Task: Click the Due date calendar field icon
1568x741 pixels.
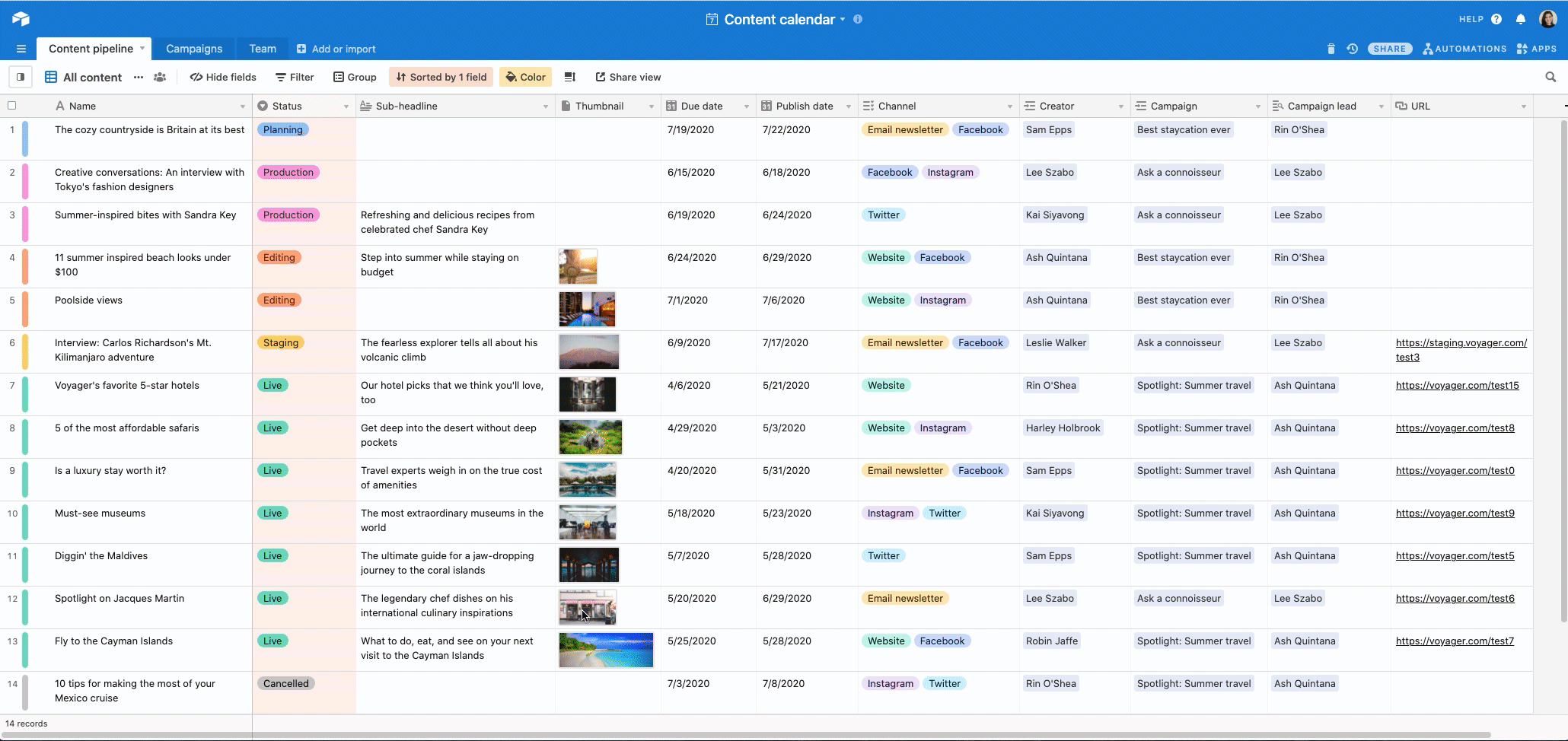Action: pos(671,106)
